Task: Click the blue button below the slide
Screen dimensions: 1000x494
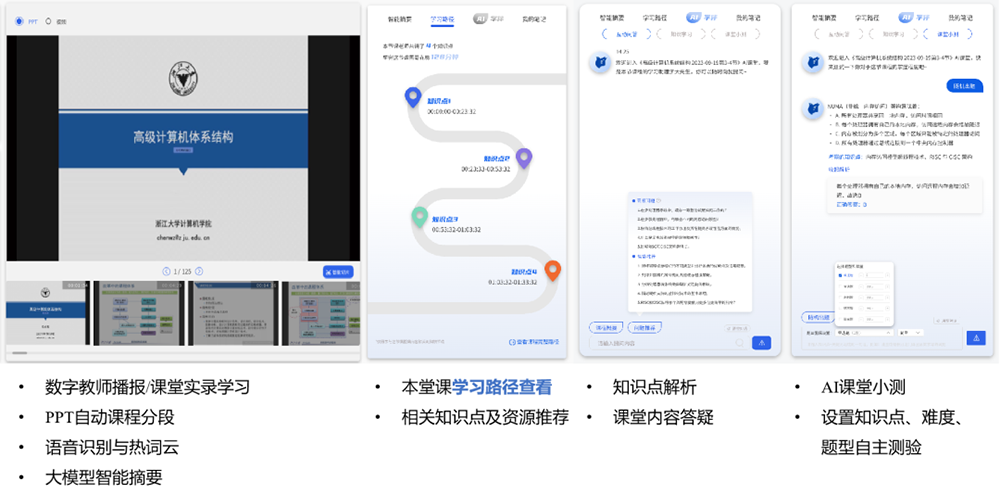Action: pos(338,271)
